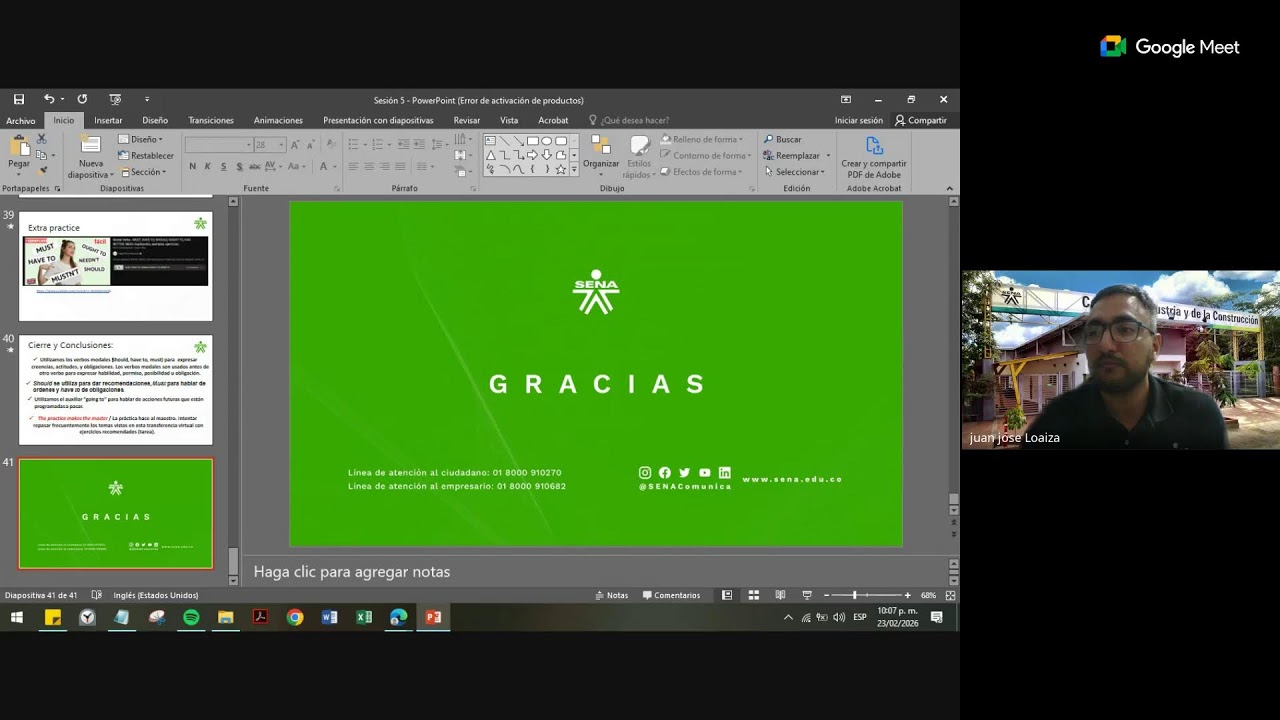Align text to the left
The height and width of the screenshot is (720, 1280).
pyautogui.click(x=352, y=166)
